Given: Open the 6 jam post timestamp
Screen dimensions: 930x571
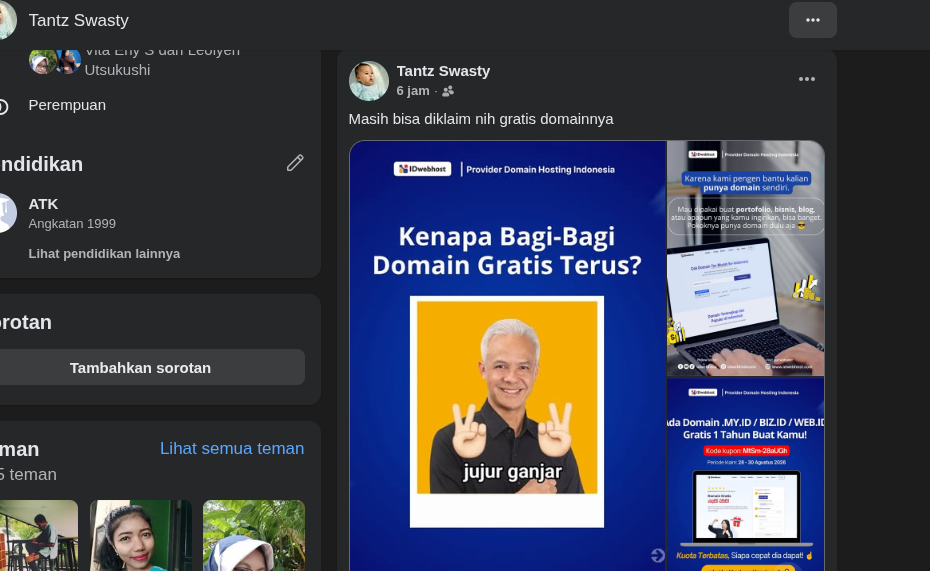Looking at the screenshot, I should click(413, 91).
